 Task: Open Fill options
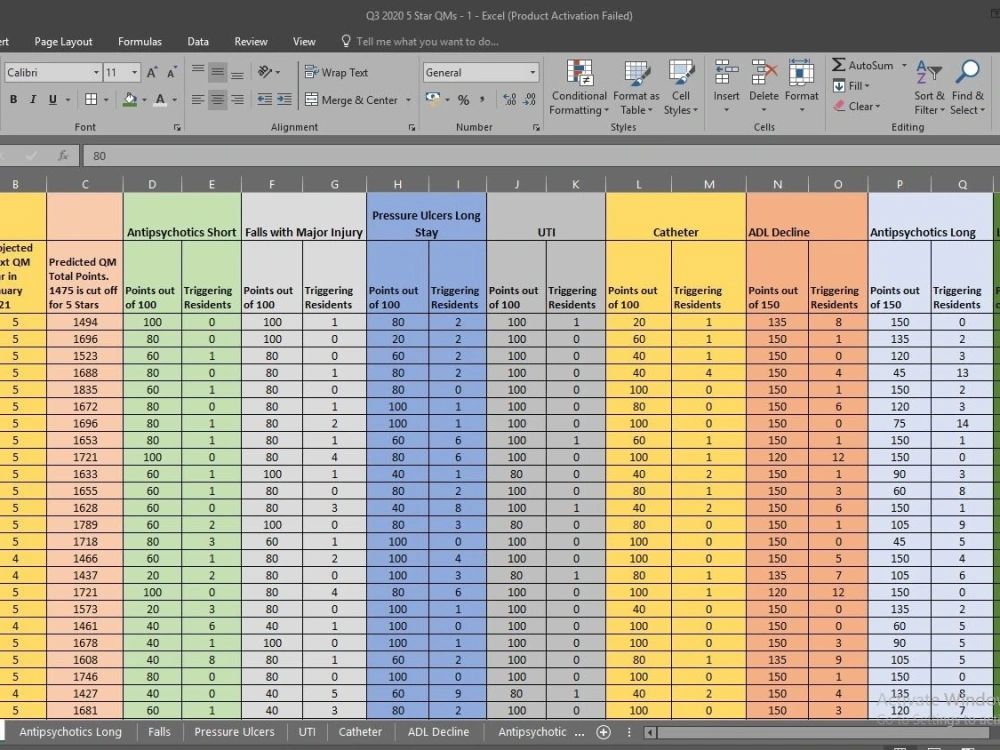(851, 85)
